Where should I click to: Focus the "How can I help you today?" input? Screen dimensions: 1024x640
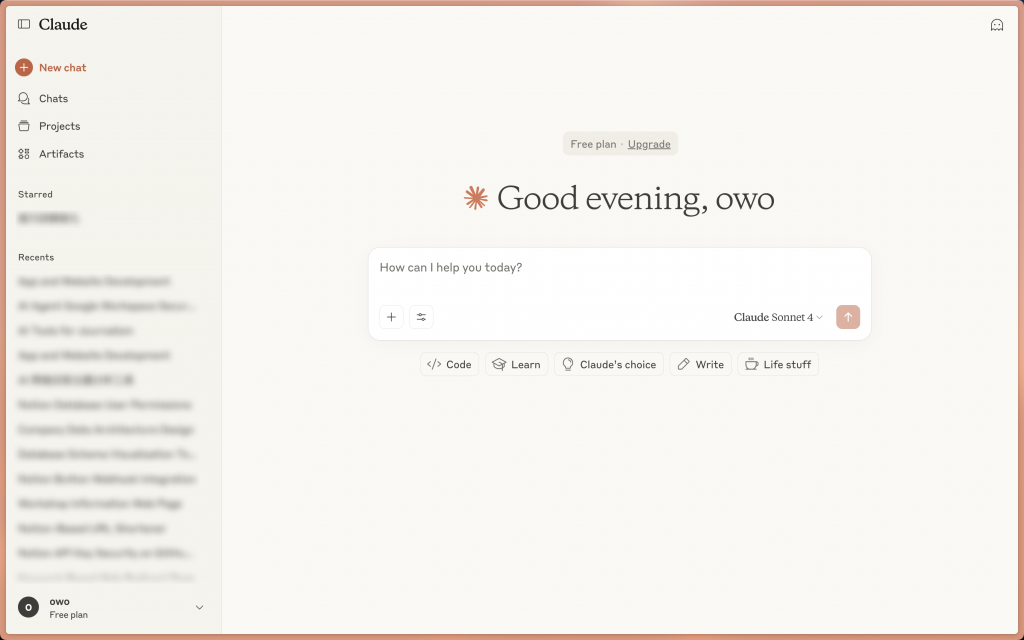coord(619,268)
